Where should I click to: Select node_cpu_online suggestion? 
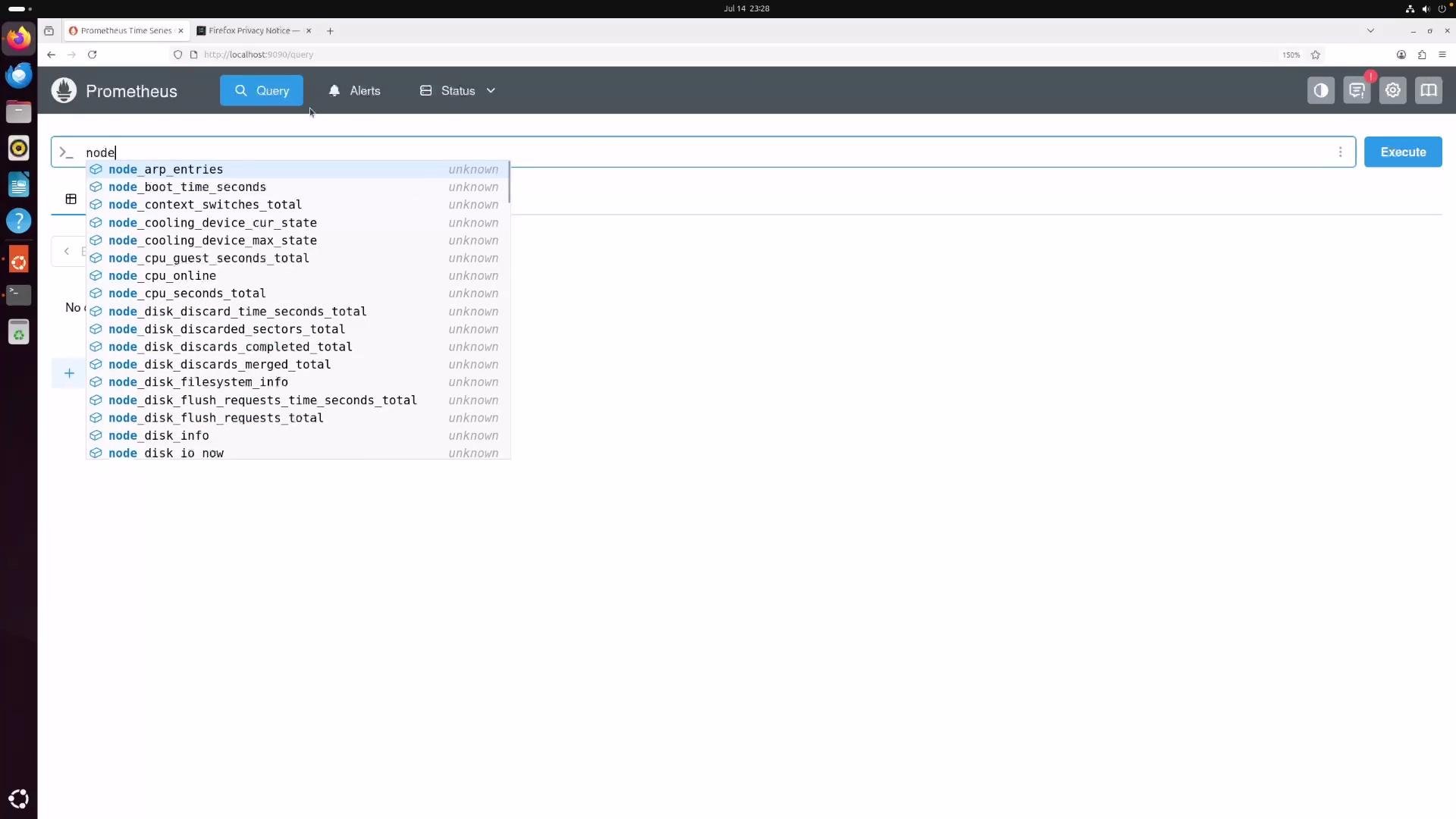[x=297, y=276]
